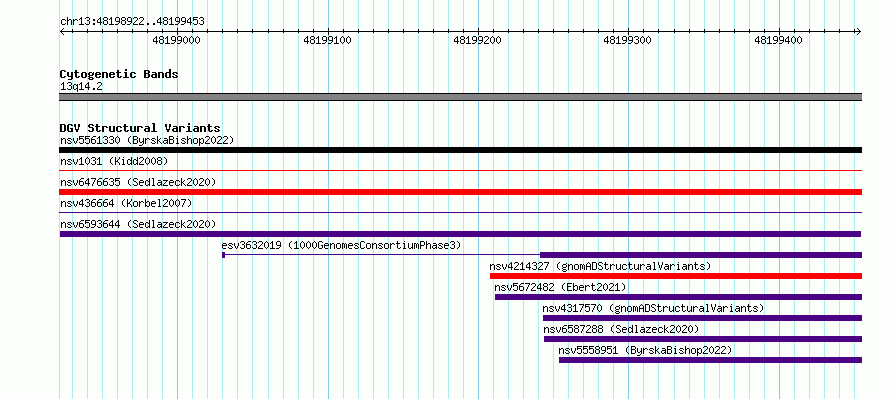Select the purple nsv5672482 variant bar

[678, 297]
